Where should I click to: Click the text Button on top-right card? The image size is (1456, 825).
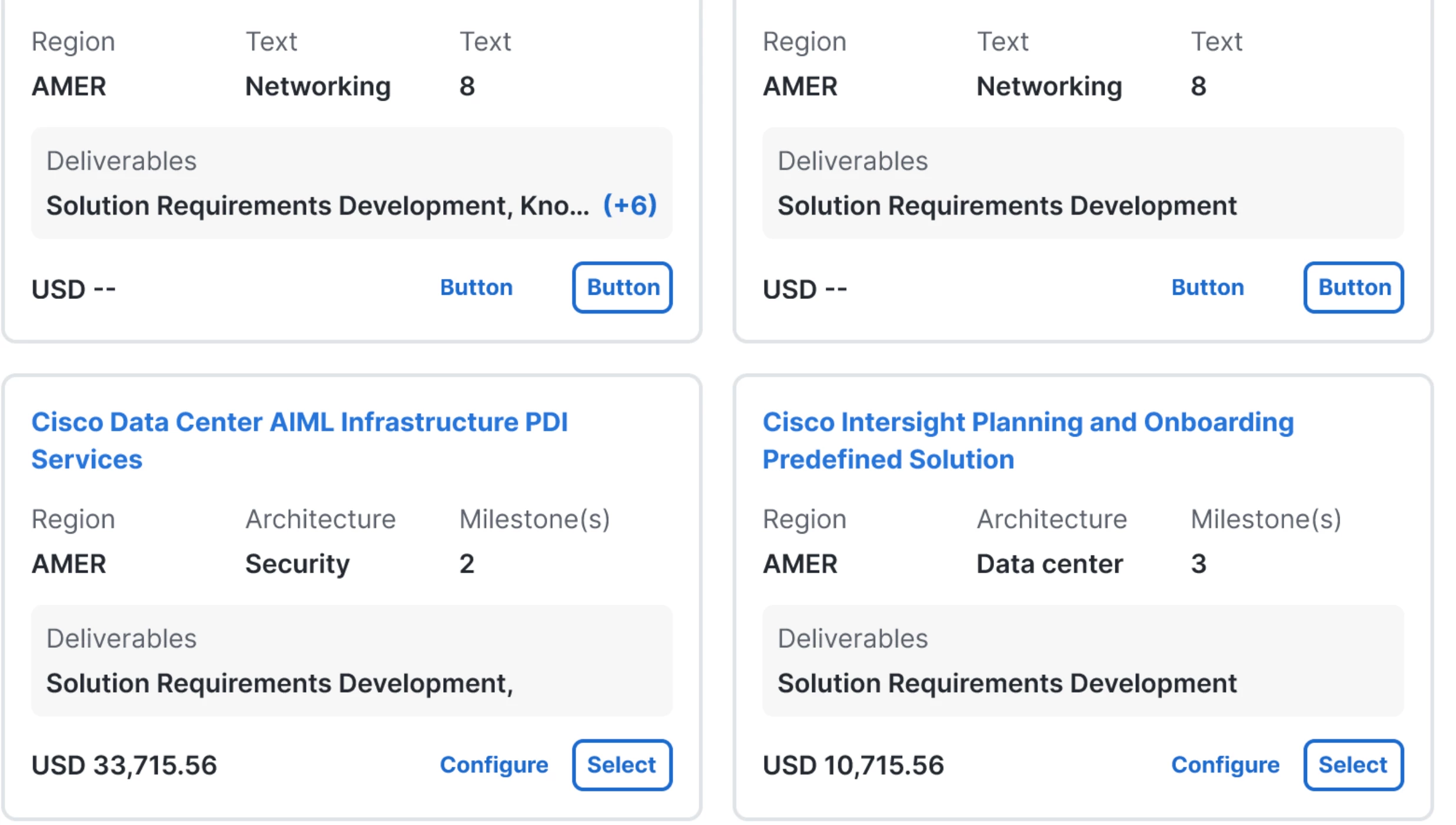[1208, 287]
